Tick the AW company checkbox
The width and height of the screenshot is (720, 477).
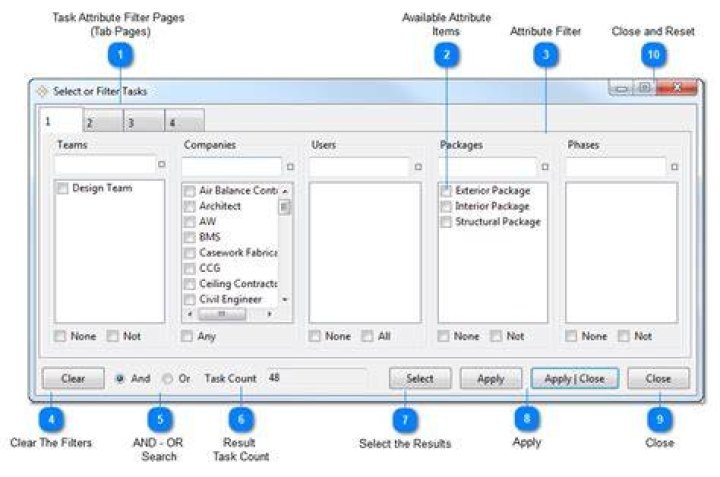(189, 222)
